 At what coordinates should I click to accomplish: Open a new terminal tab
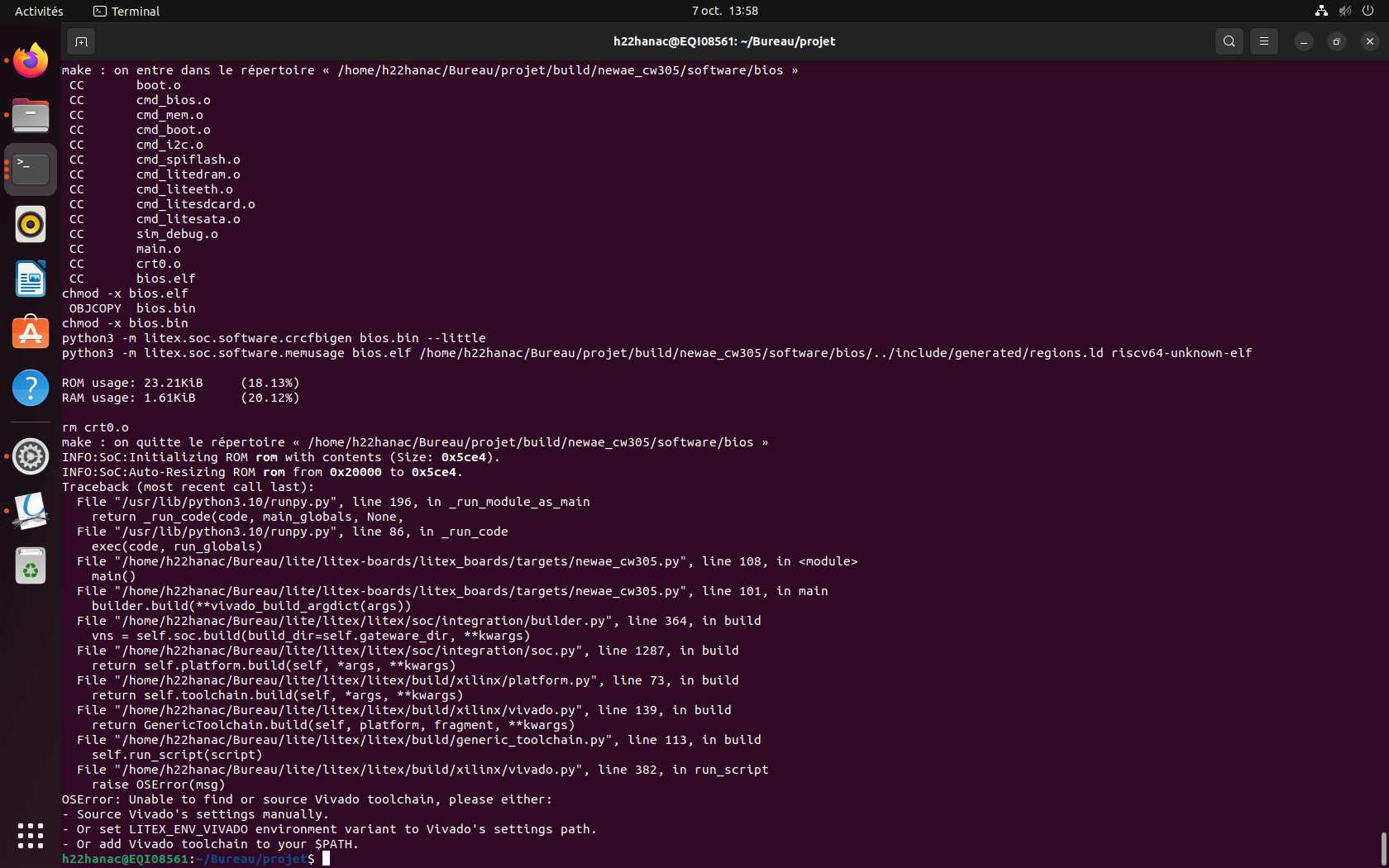pos(80,41)
